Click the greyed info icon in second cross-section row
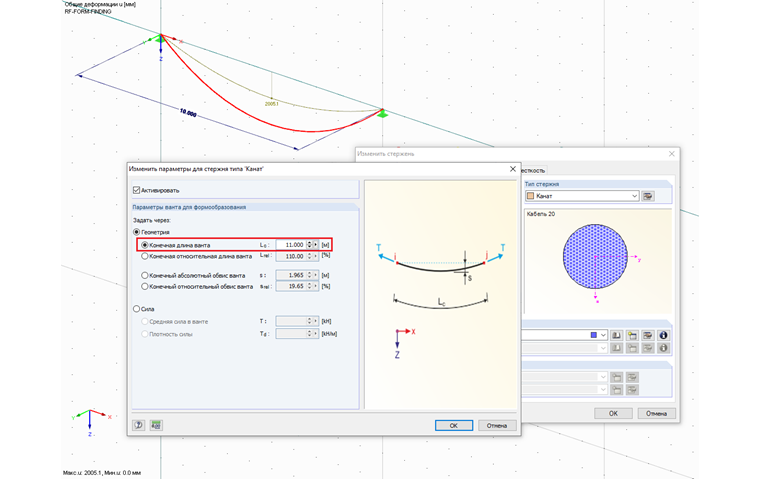Screen dimensions: 760x479 pyautogui.click(x=664, y=348)
